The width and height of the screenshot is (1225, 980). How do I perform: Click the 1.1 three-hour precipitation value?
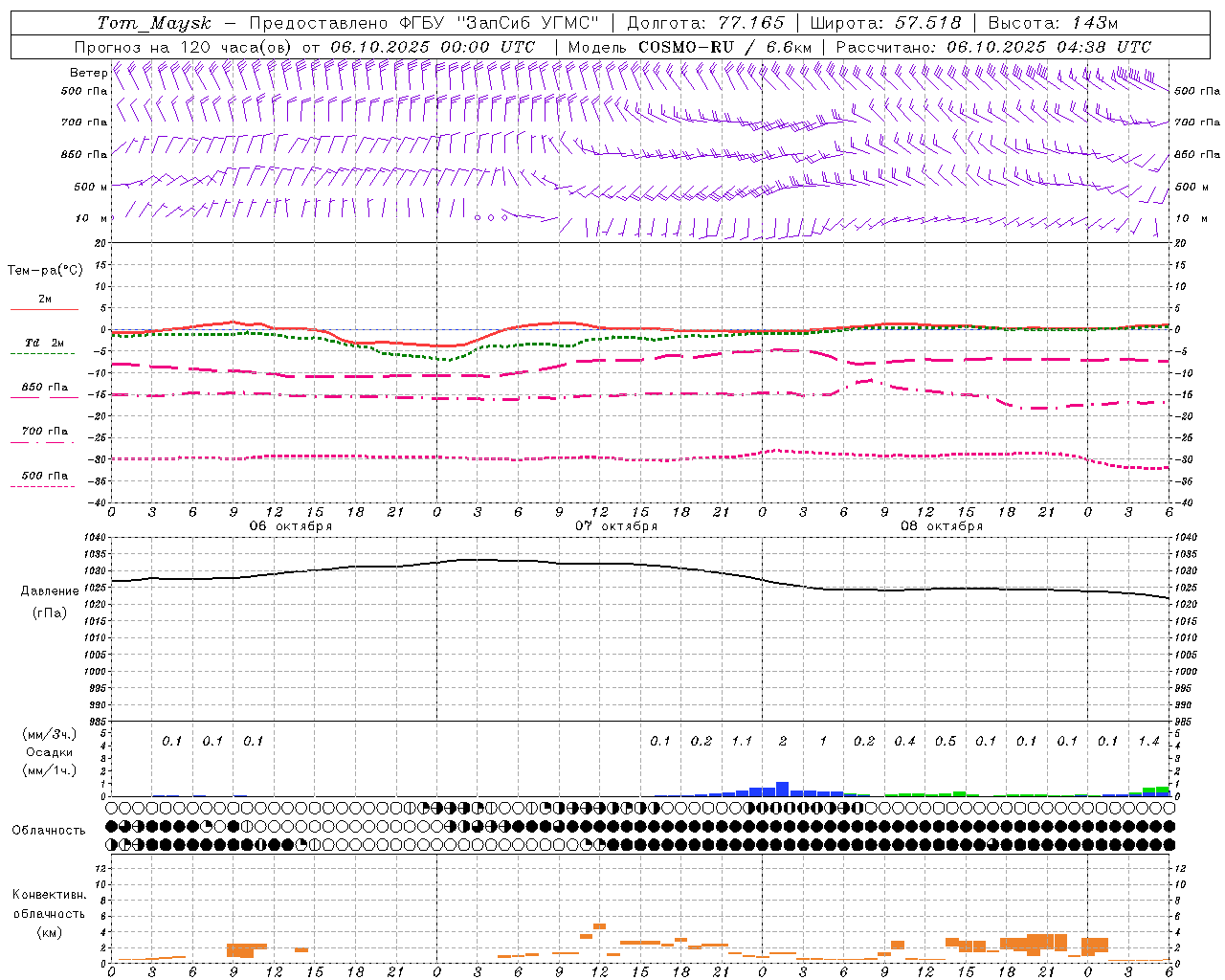(x=742, y=741)
